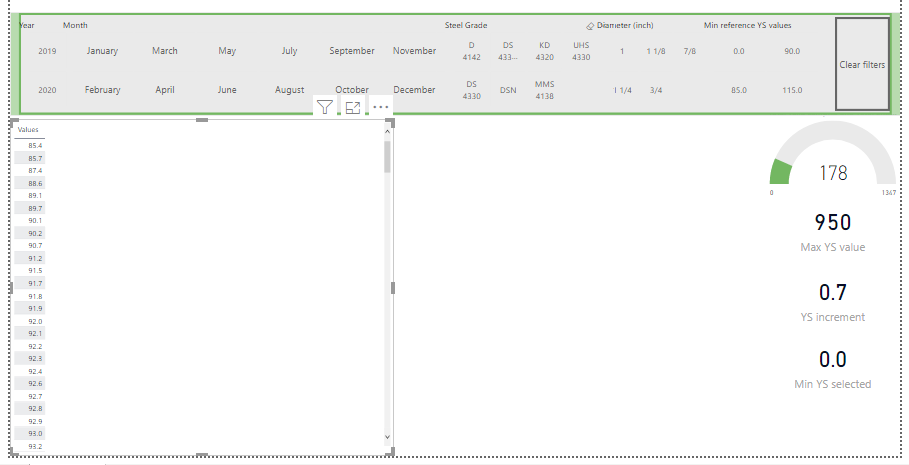The width and height of the screenshot is (909, 465).
Task: Filter by steel grade DS 4330
Action: coord(471,90)
